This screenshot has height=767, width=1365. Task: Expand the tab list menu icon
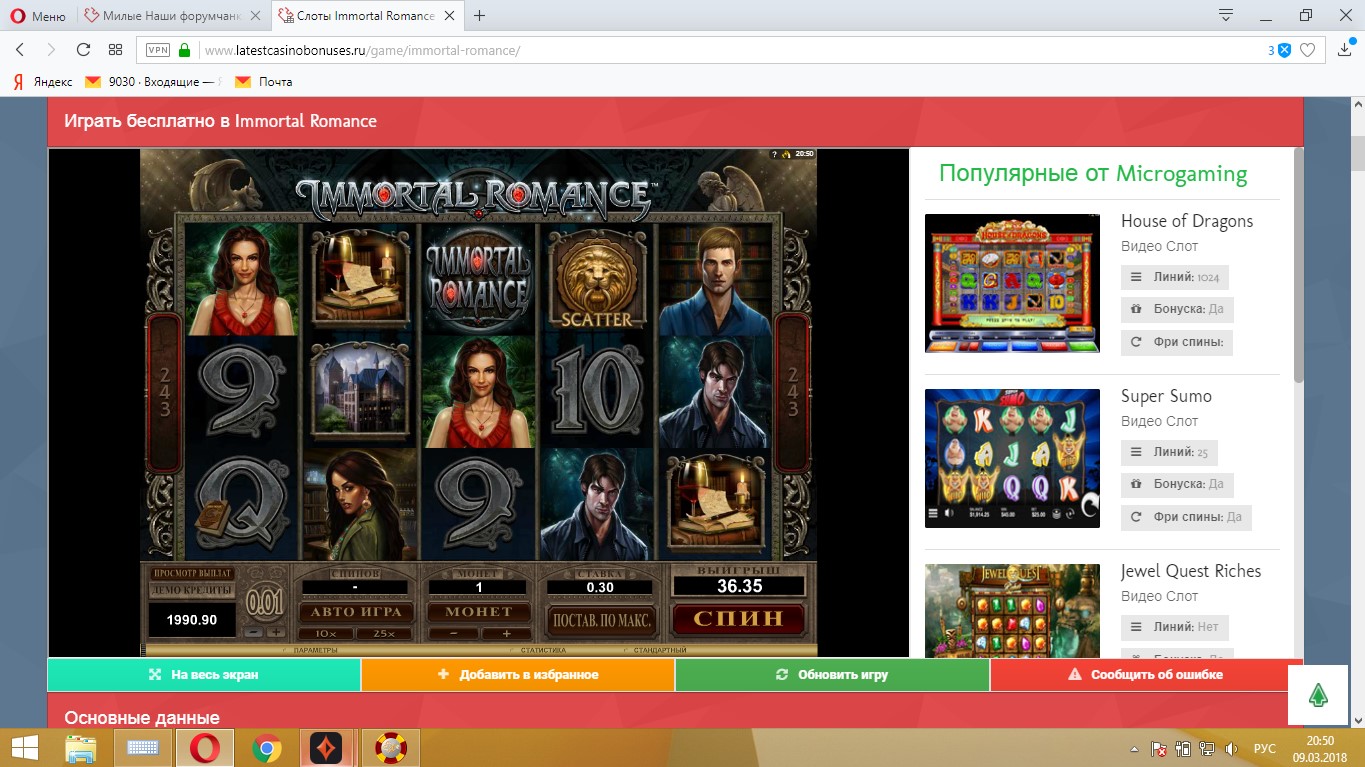pyautogui.click(x=1226, y=15)
